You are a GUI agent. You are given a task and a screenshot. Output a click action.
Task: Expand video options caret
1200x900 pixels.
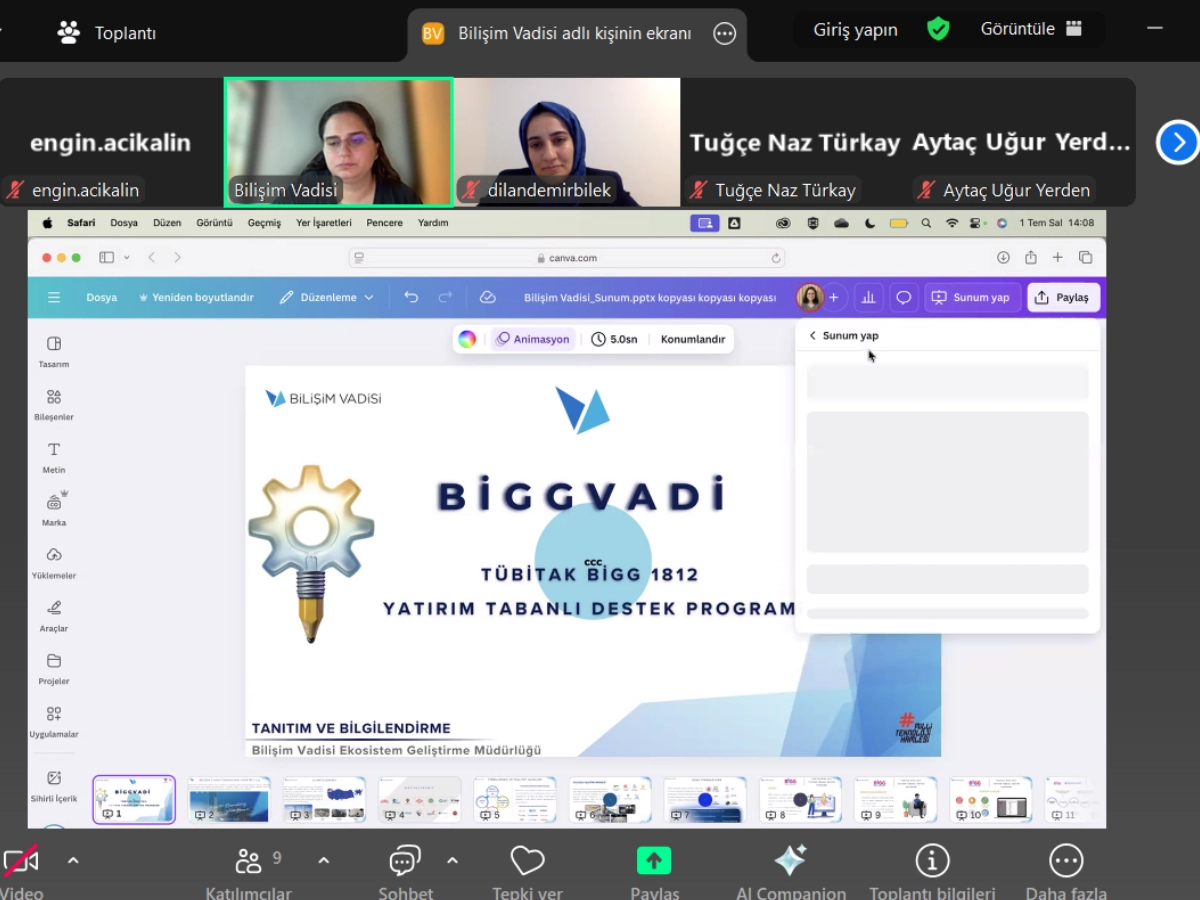73,860
